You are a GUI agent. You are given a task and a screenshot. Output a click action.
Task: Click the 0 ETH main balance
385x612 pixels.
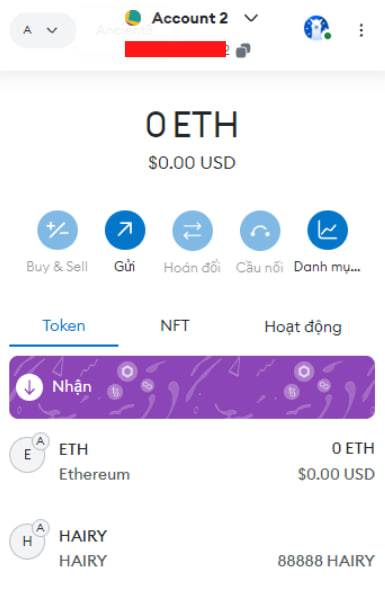(192, 125)
